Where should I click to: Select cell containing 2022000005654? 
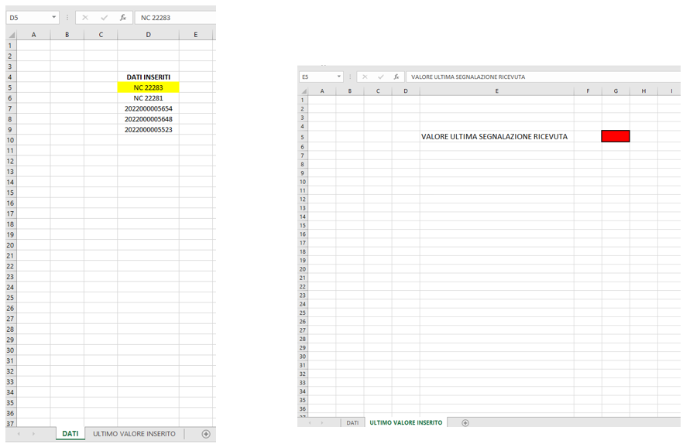(x=148, y=108)
